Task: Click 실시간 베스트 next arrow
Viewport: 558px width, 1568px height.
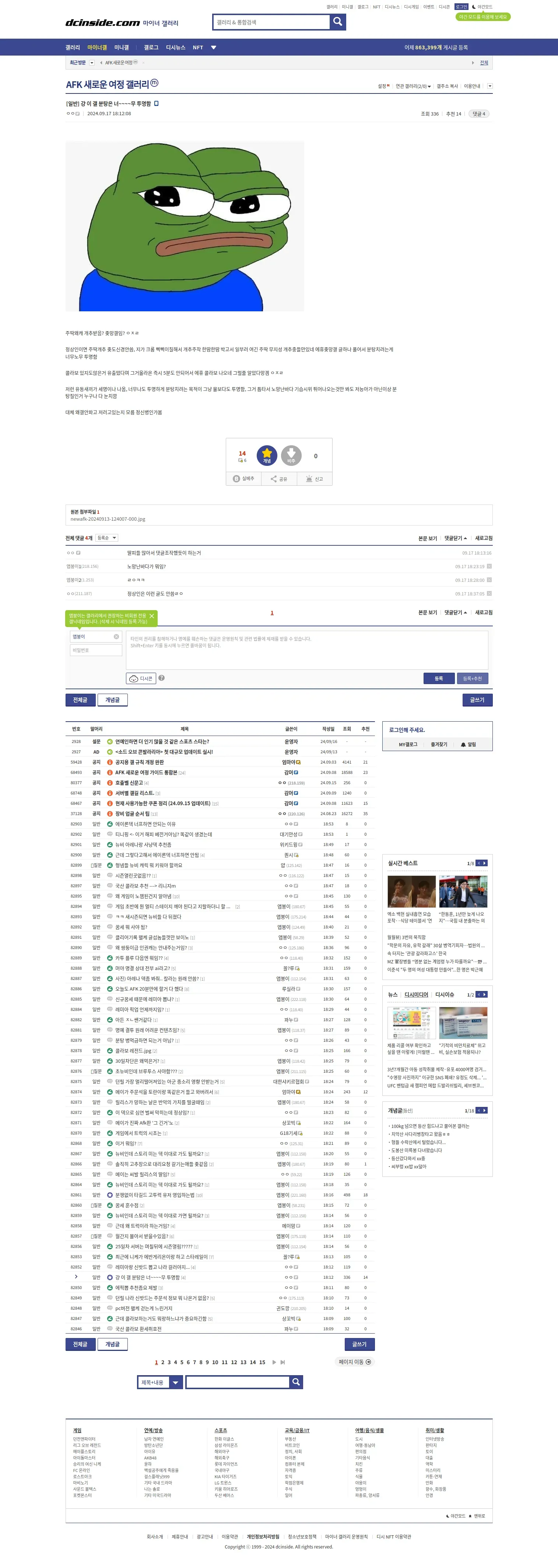Action: click(485, 863)
